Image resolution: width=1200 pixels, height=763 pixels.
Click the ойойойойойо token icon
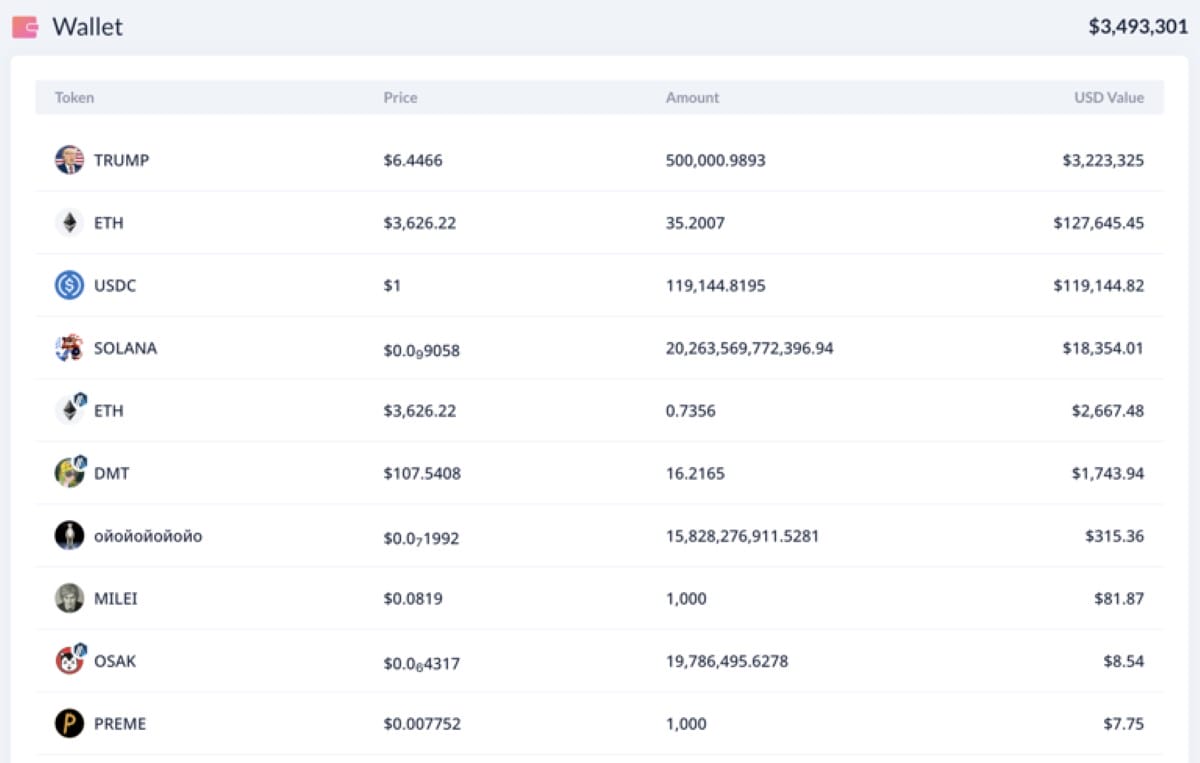(x=69, y=536)
